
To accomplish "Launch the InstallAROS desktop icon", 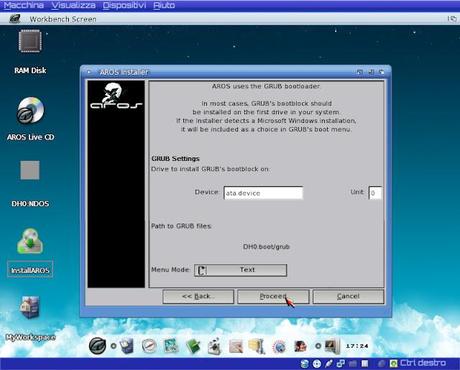I will 30,241.
